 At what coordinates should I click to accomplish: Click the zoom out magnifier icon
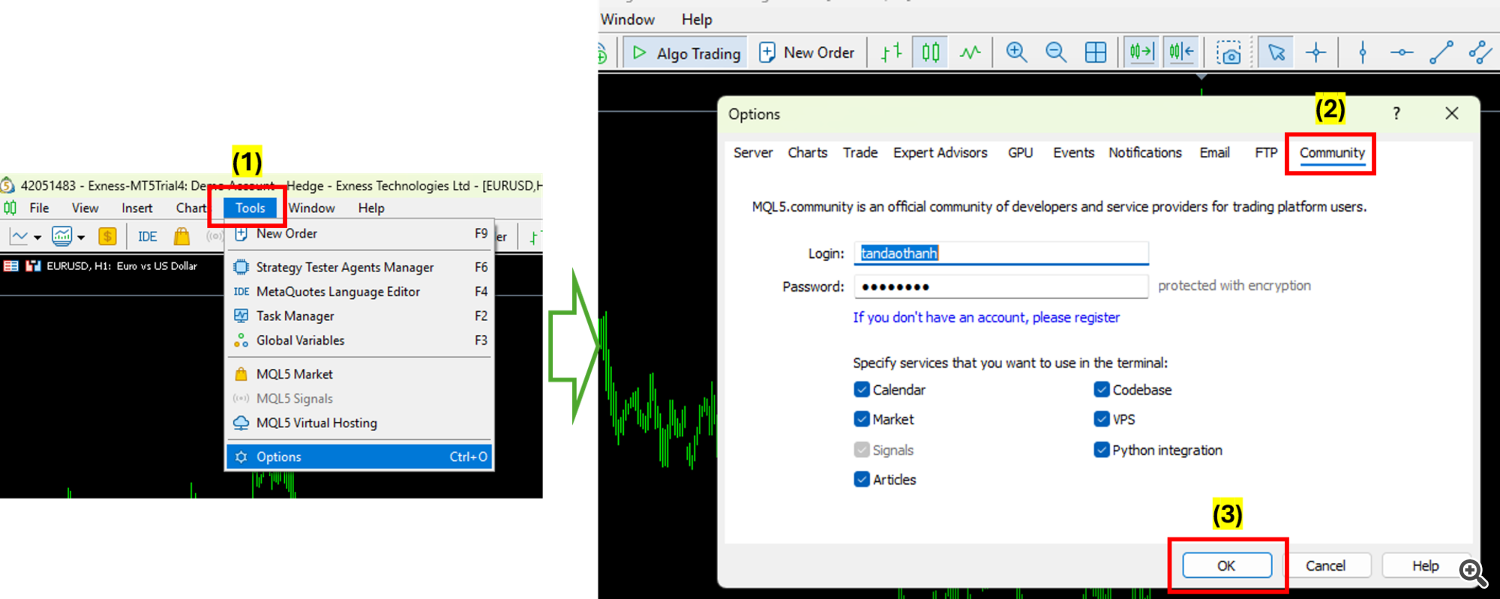pos(1056,53)
